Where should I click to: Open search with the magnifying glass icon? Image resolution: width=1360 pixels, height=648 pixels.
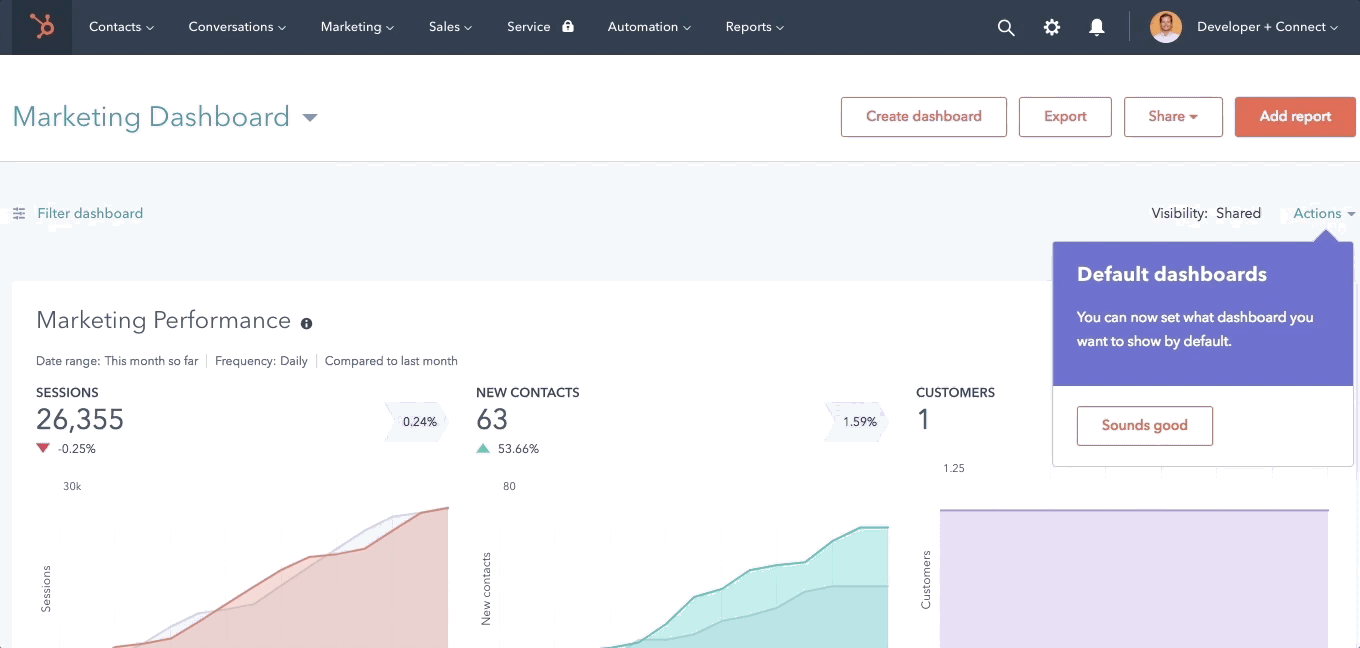tap(1006, 28)
